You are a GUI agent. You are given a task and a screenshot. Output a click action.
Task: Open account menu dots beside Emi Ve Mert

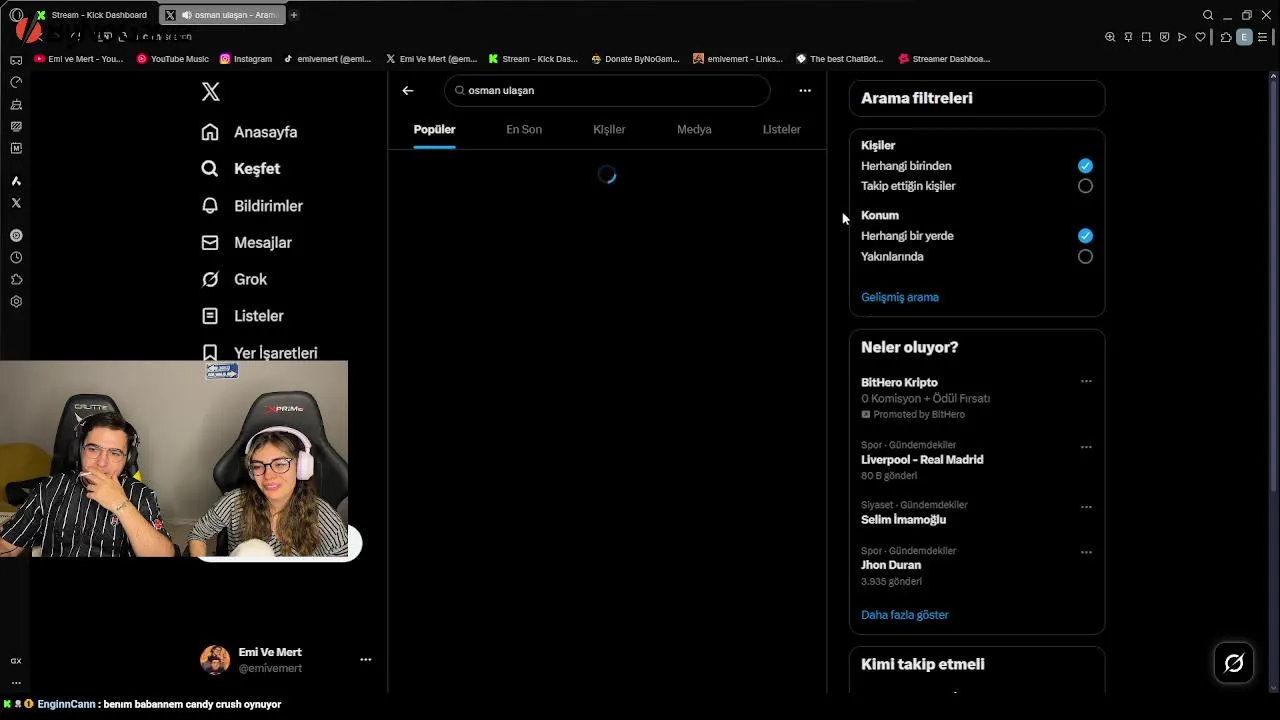[x=365, y=659]
